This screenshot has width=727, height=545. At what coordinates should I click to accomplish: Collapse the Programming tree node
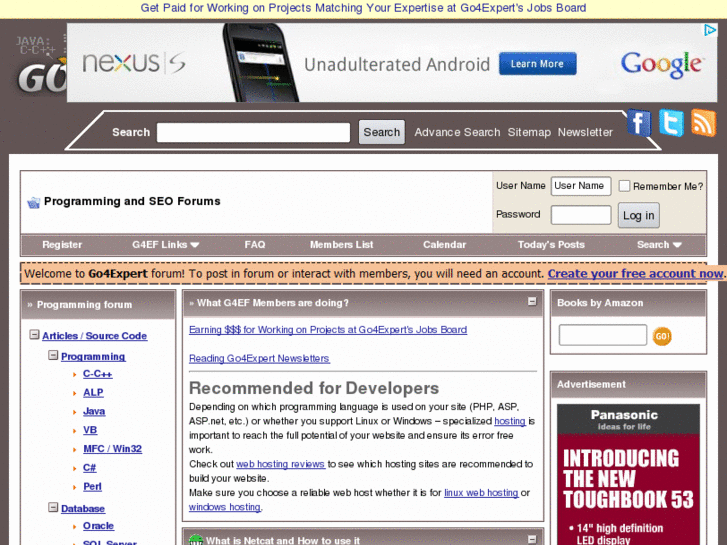tap(53, 355)
